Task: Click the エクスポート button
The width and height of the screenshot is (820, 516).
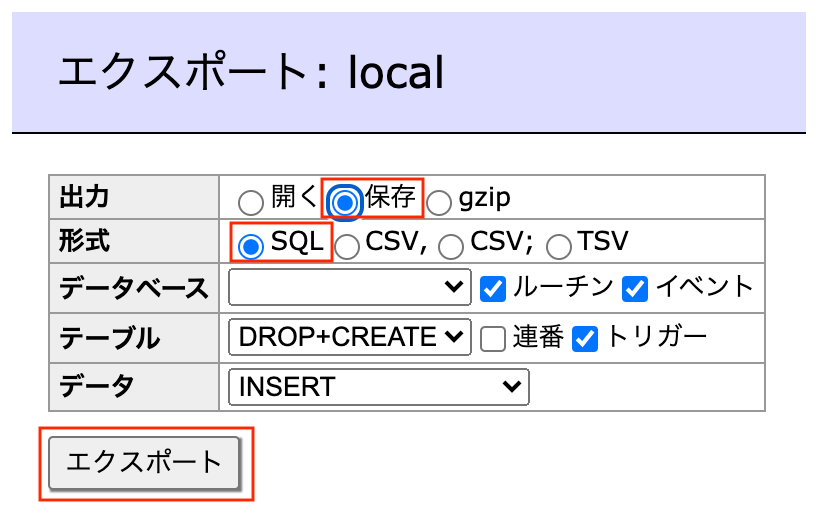Action: [x=144, y=463]
